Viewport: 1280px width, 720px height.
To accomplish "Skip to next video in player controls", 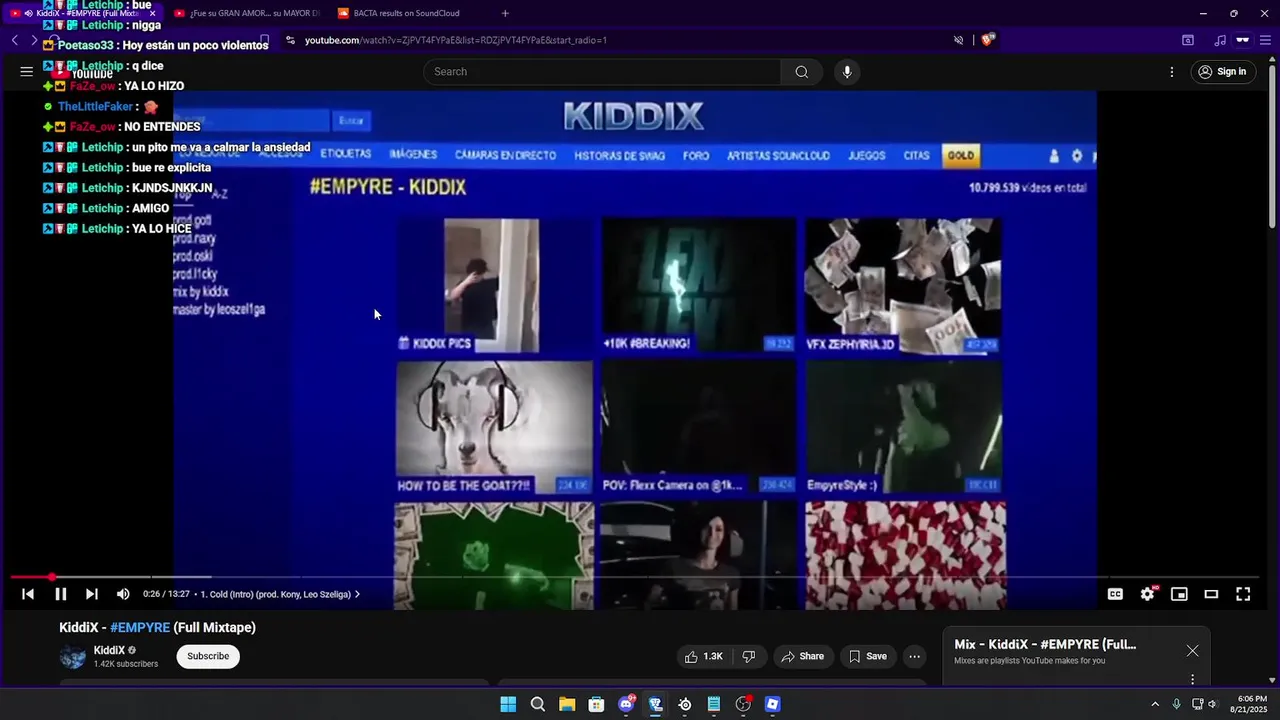I will (92, 594).
